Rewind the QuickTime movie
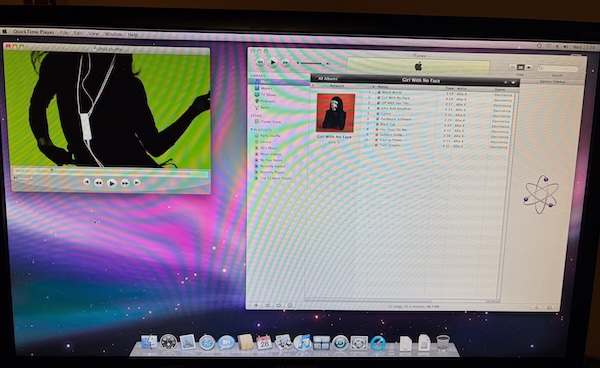 pyautogui.click(x=98, y=183)
